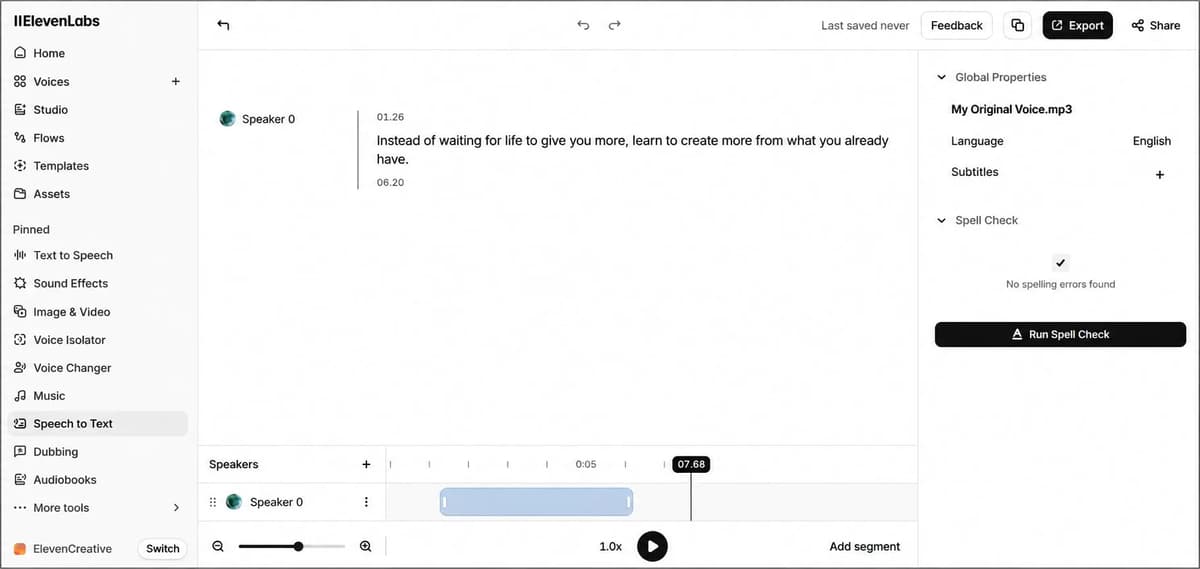Redo the last action
Screen dimensions: 1200x569
[x=615, y=25]
